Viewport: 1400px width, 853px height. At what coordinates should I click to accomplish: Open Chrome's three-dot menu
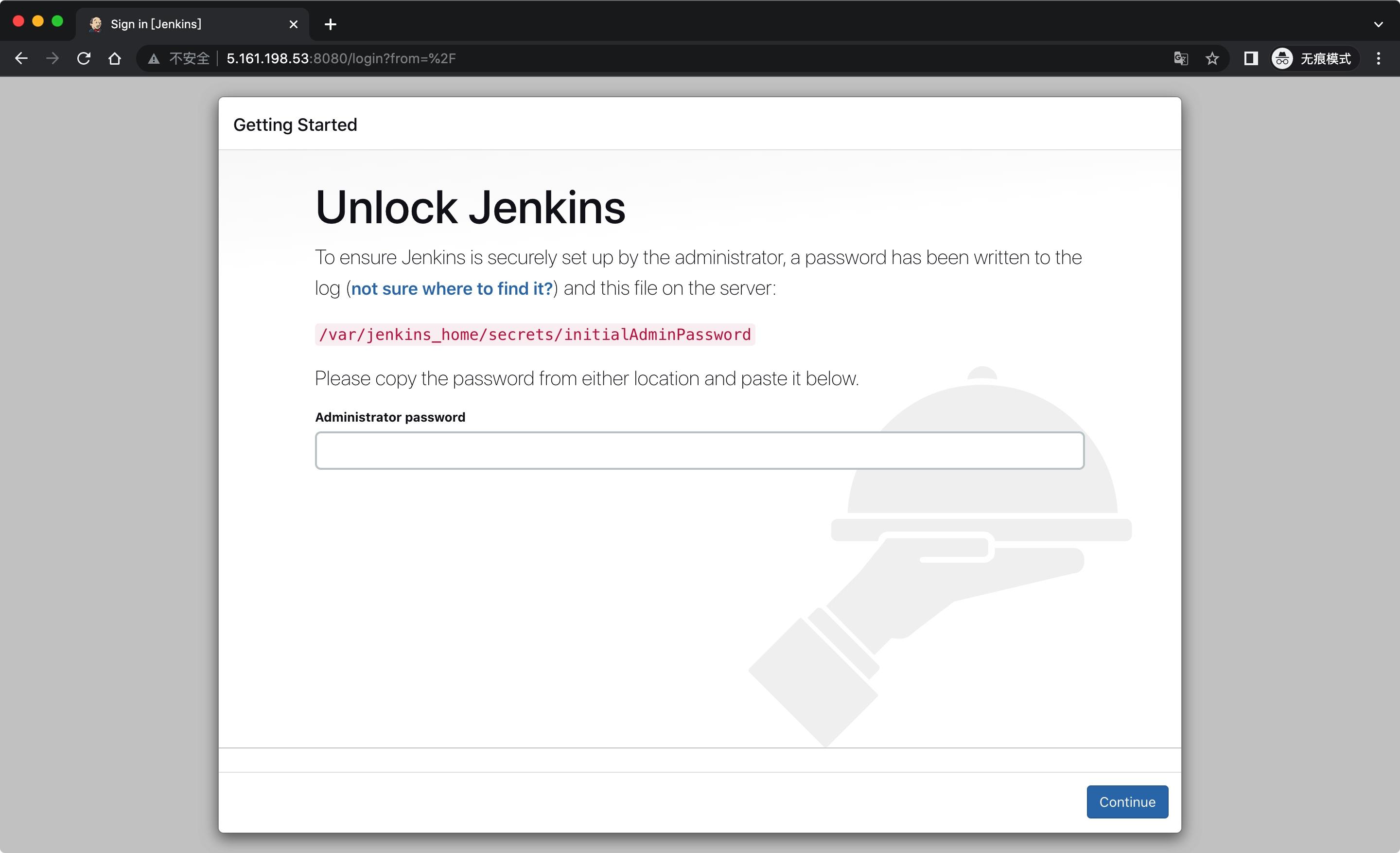click(x=1379, y=58)
